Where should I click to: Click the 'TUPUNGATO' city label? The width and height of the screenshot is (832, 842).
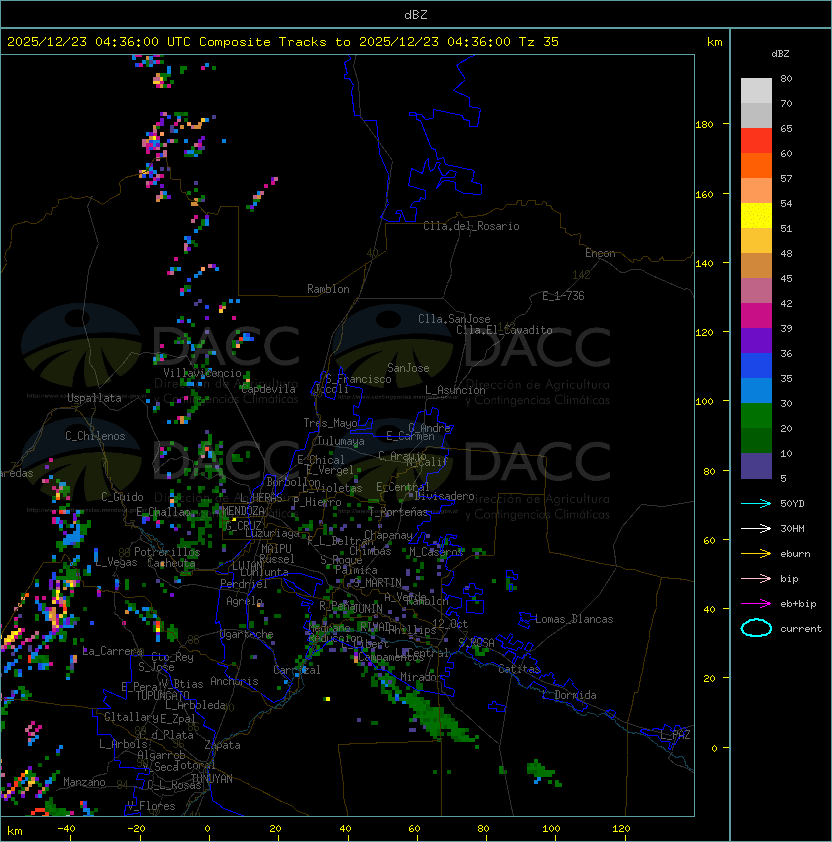point(163,696)
